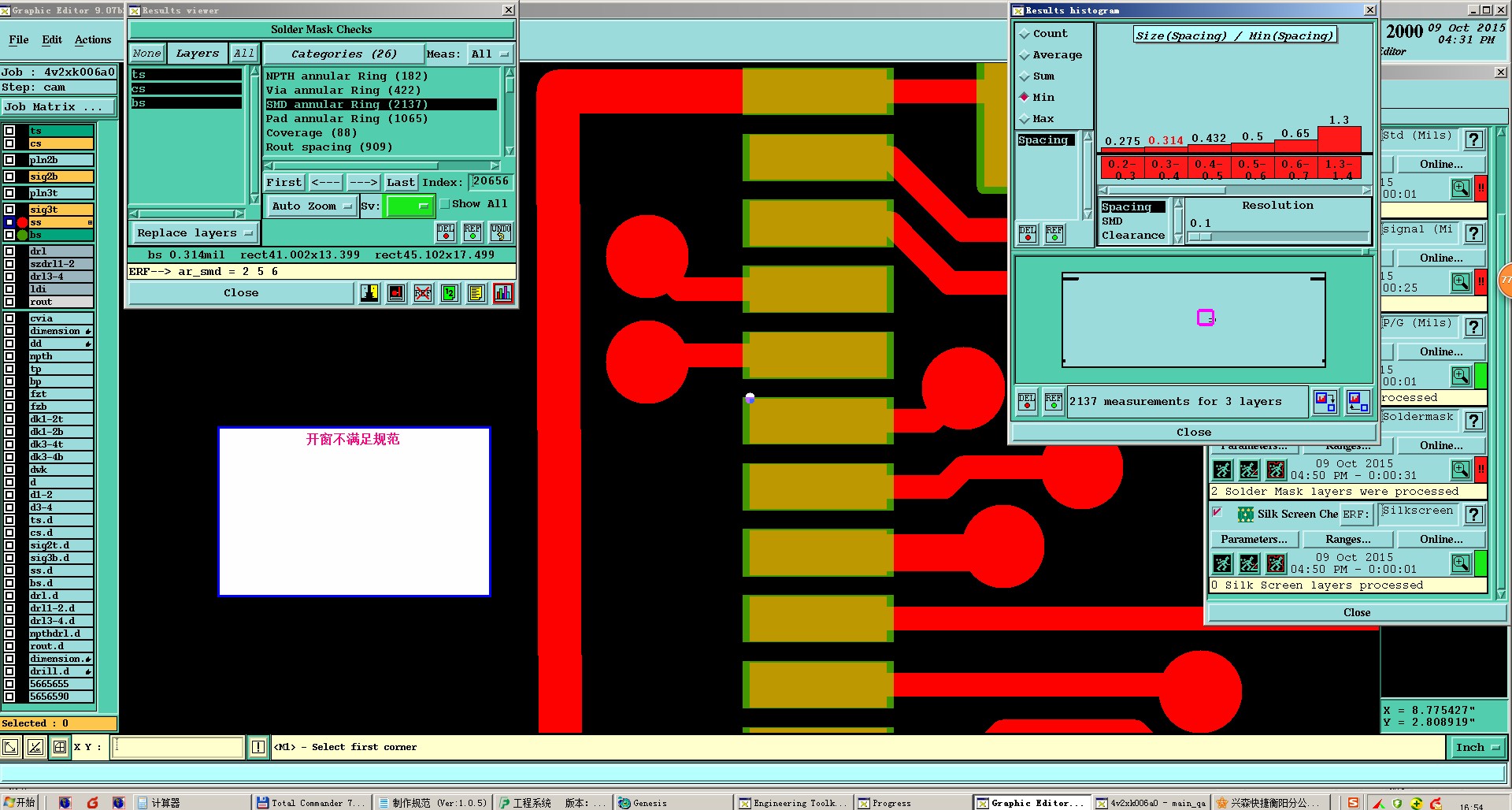Screen dimensions: 1512x810
Task: Open the Silk Screen results magnifier icon
Action: pyautogui.click(x=1461, y=563)
